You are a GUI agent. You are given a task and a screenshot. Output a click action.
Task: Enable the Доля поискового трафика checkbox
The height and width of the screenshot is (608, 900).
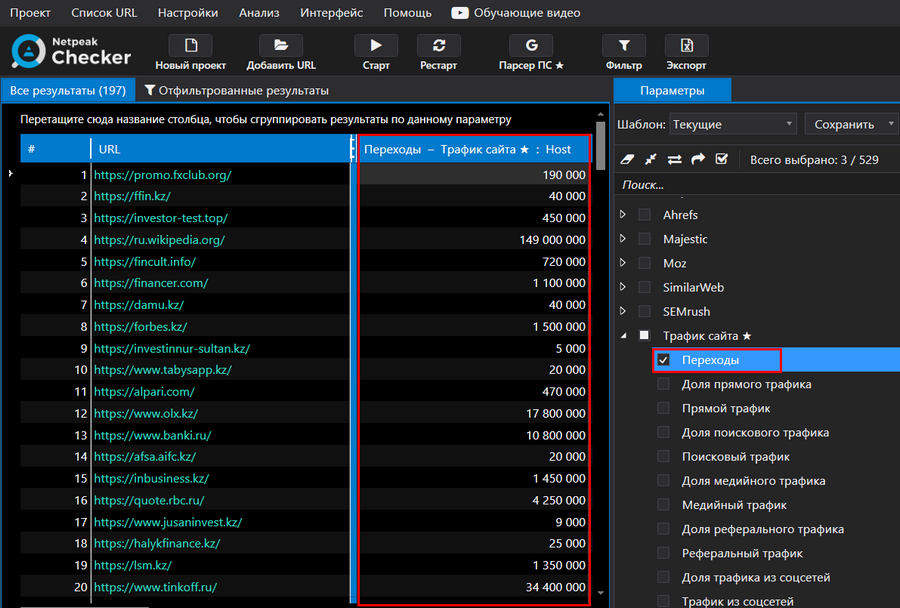pos(664,432)
